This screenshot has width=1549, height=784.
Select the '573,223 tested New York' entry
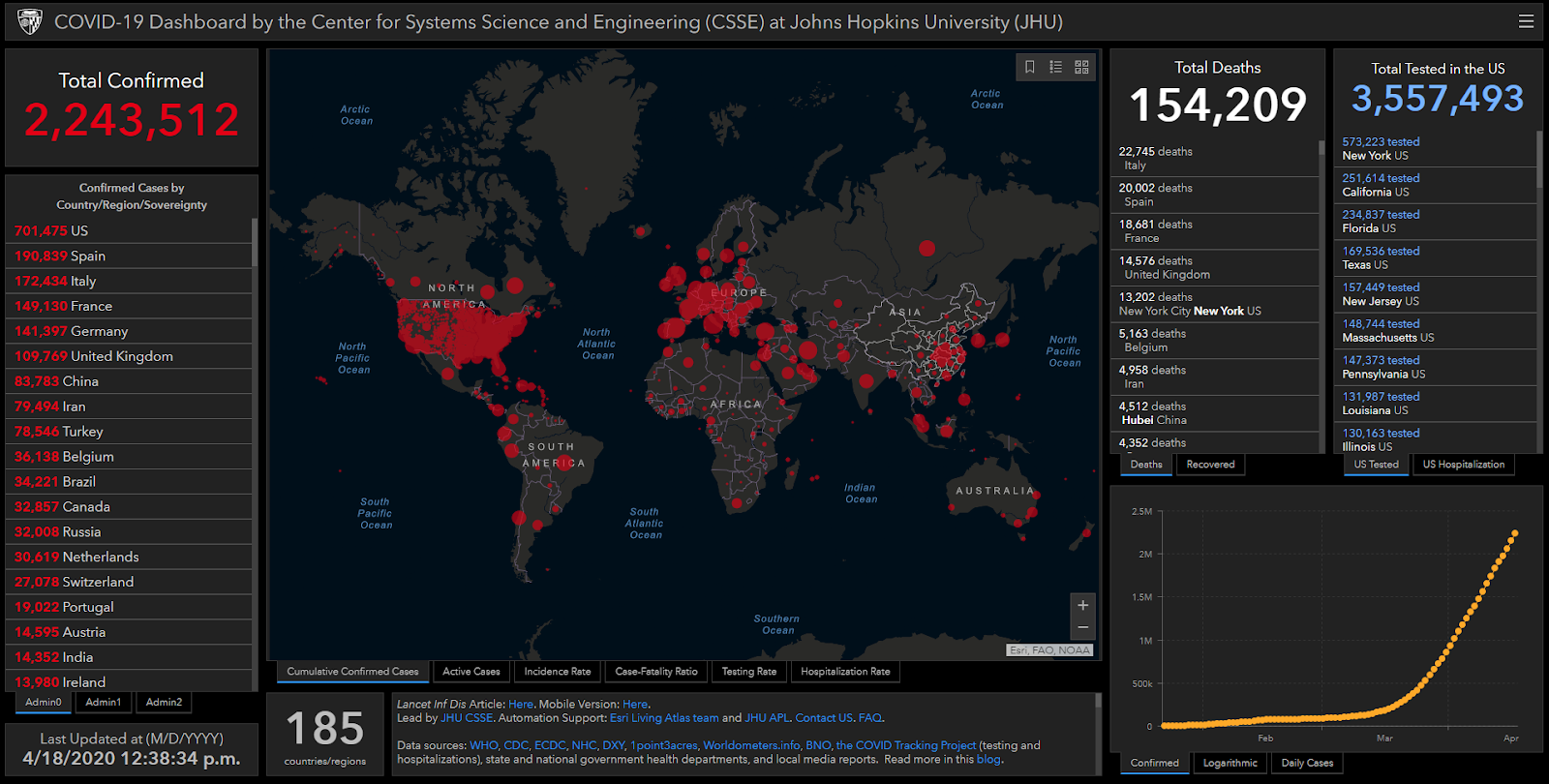[1437, 149]
